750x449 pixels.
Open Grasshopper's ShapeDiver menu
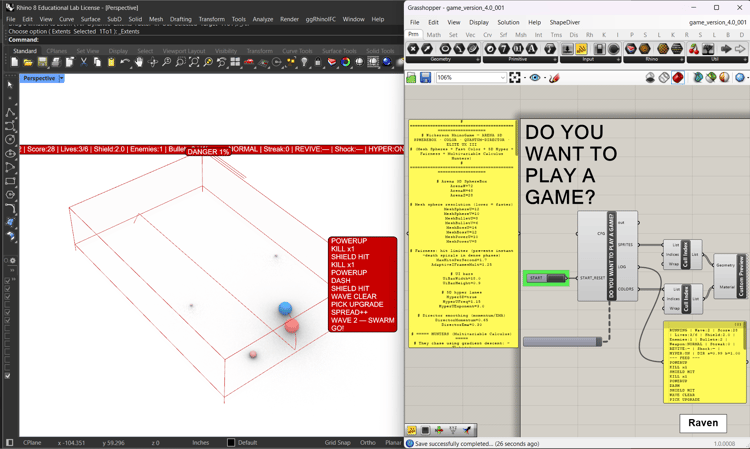tap(564, 22)
